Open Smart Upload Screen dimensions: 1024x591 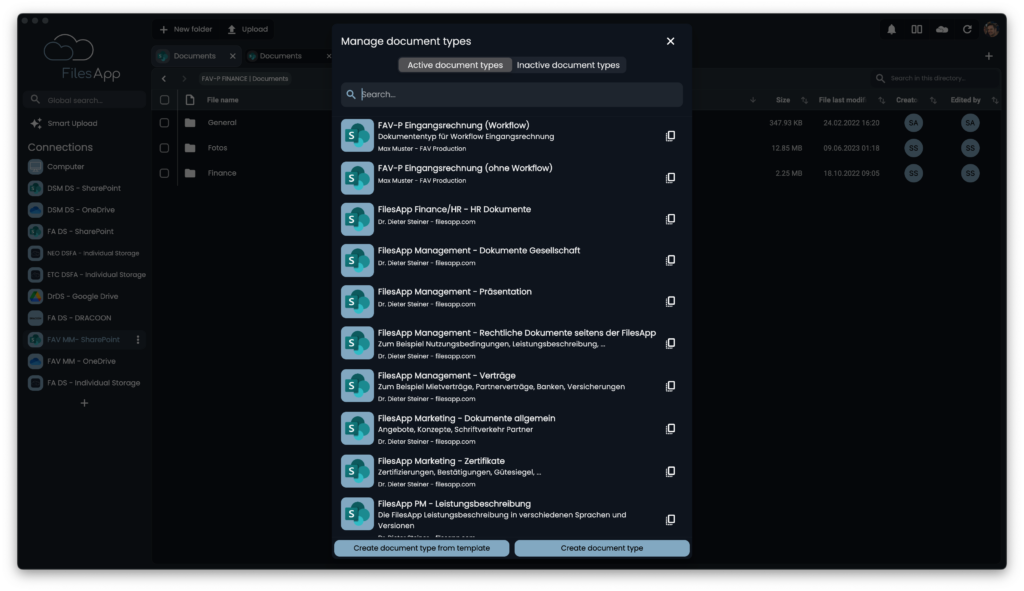[x=64, y=123]
